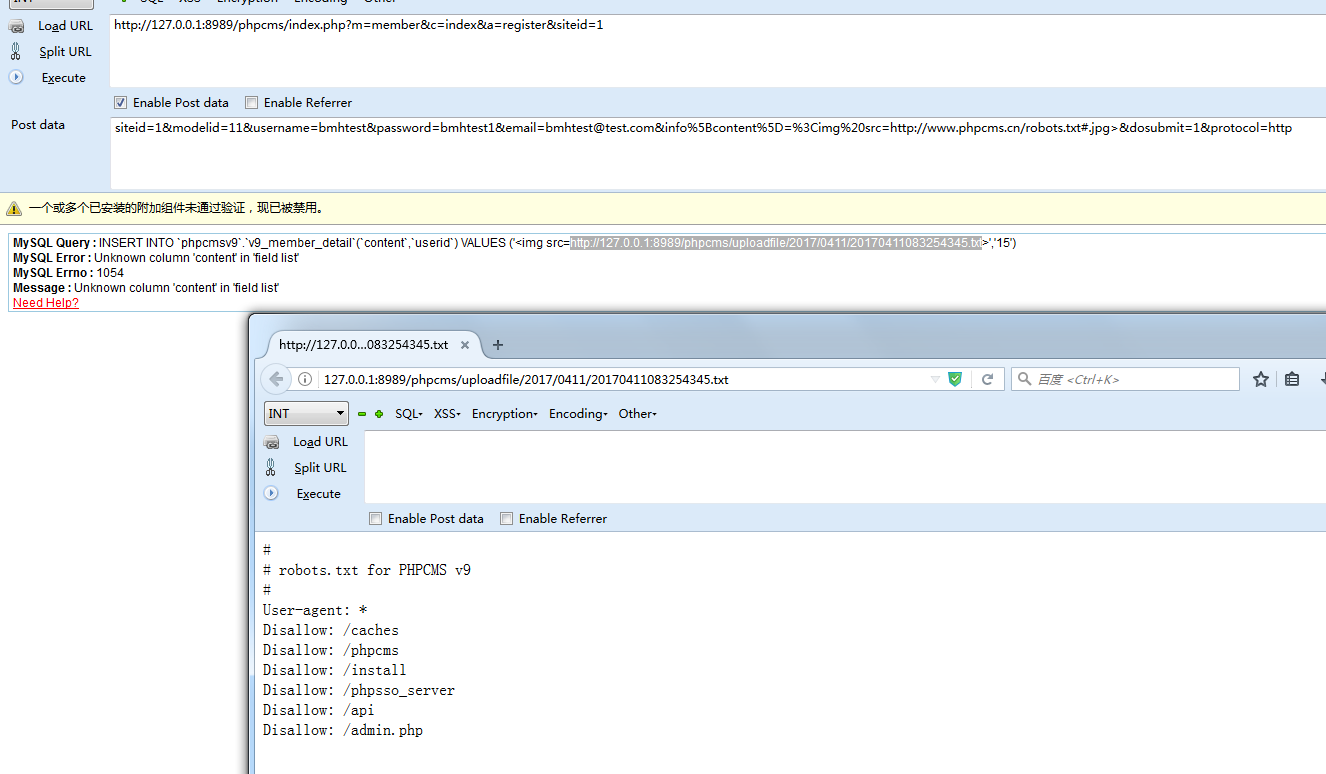
Task: Click the Post data text field
Action: (718, 153)
